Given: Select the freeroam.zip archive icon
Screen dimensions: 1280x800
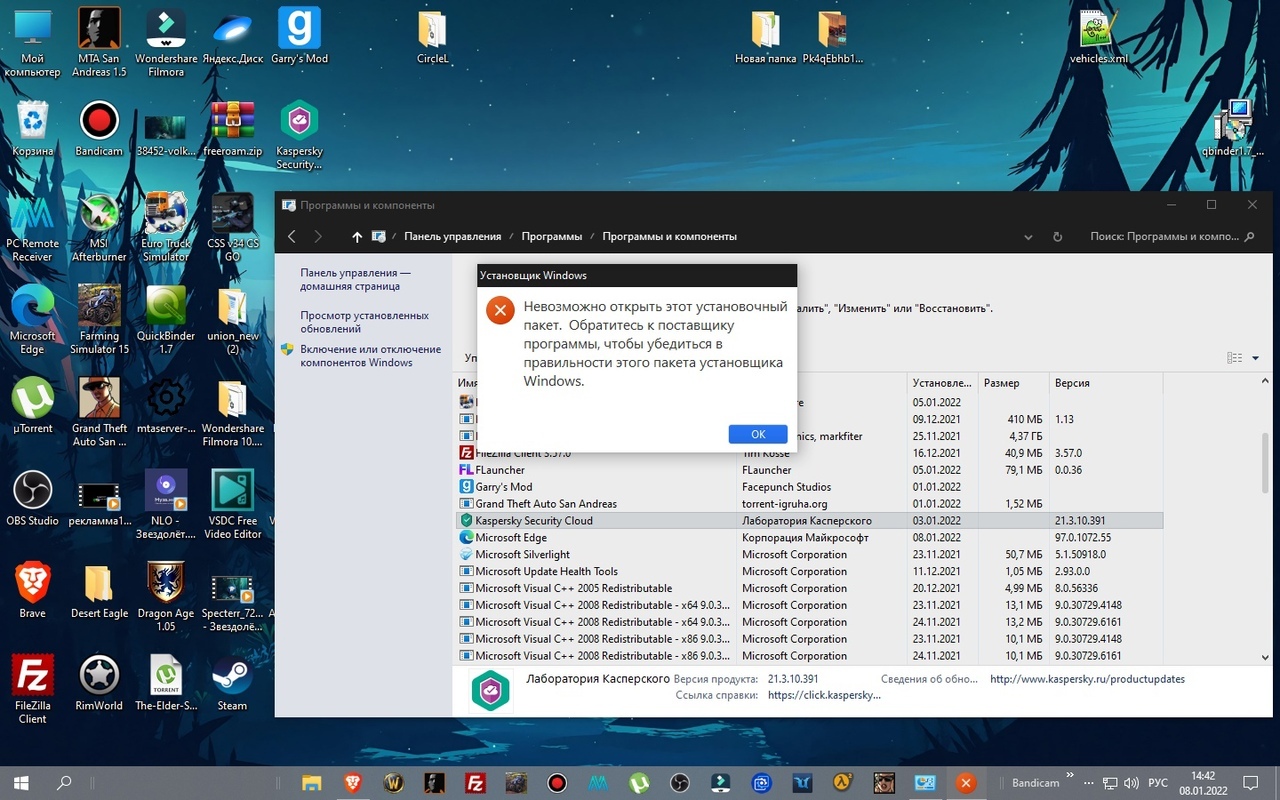Looking at the screenshot, I should tap(232, 128).
